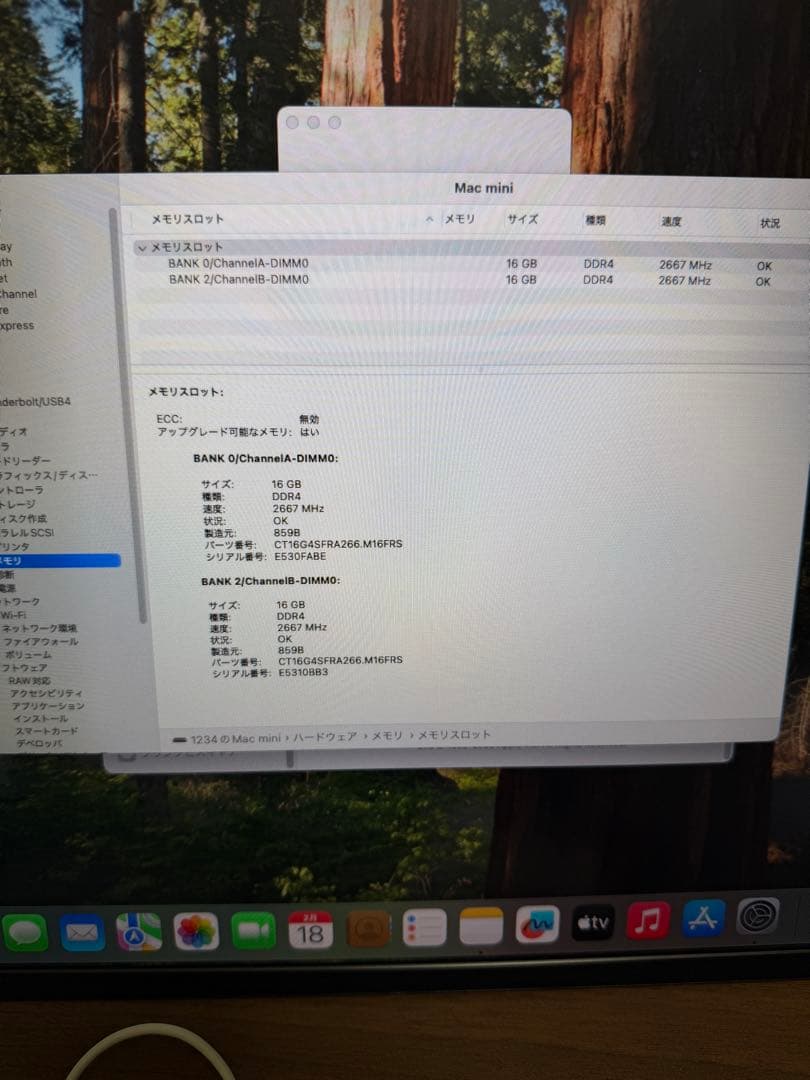
Task: Click the Mac mini window title
Action: (484, 187)
